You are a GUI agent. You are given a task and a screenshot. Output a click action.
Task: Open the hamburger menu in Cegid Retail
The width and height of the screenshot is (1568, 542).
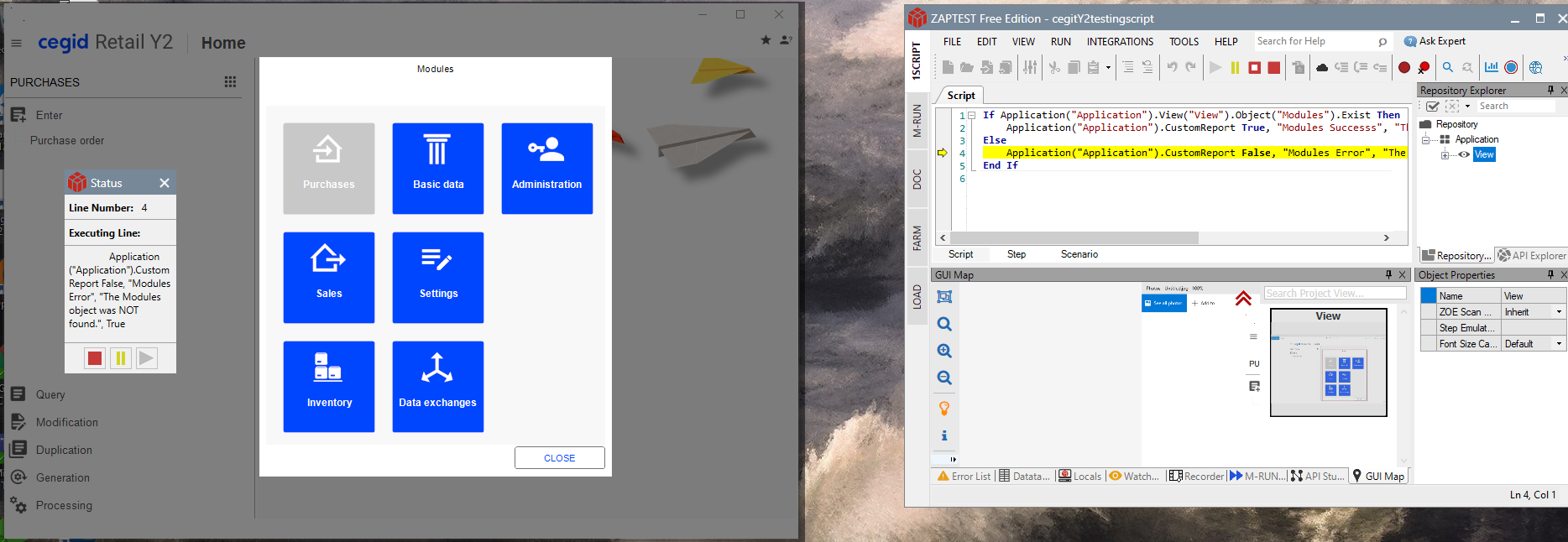17,43
